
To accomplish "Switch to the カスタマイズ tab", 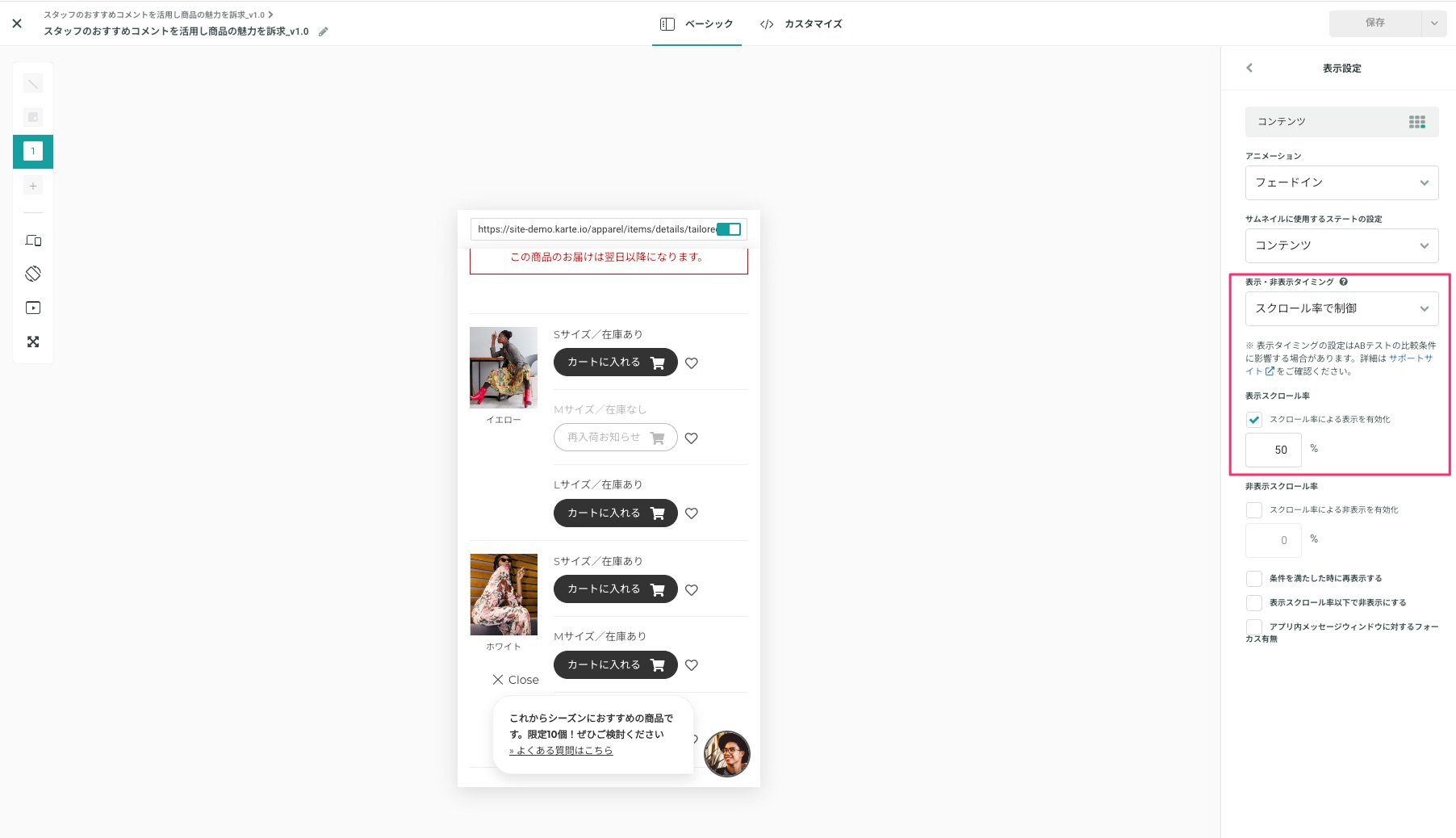I will [801, 24].
